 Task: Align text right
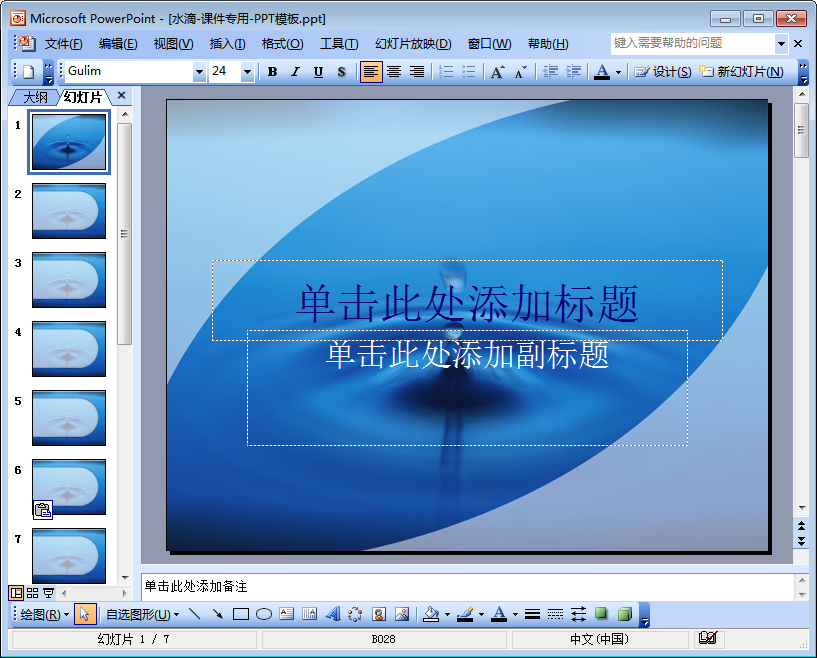pyautogui.click(x=417, y=72)
